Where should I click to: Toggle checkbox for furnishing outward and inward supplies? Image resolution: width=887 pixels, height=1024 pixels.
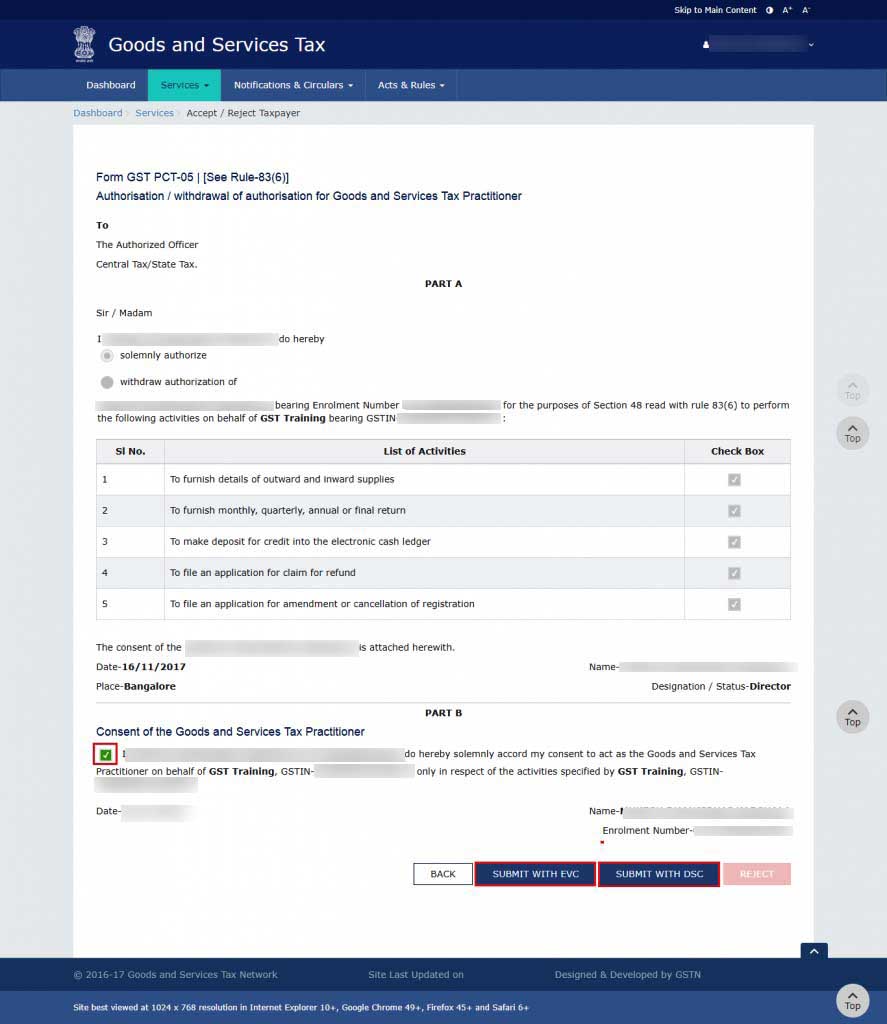point(735,480)
